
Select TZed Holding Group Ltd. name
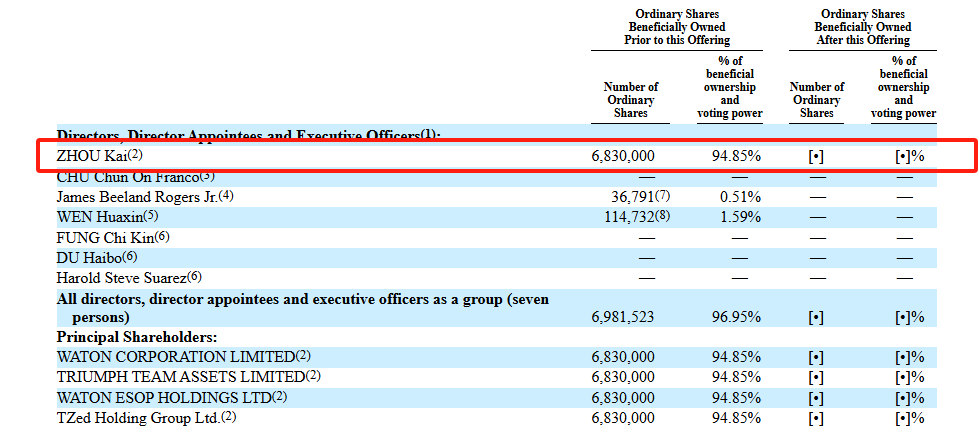coord(137,417)
